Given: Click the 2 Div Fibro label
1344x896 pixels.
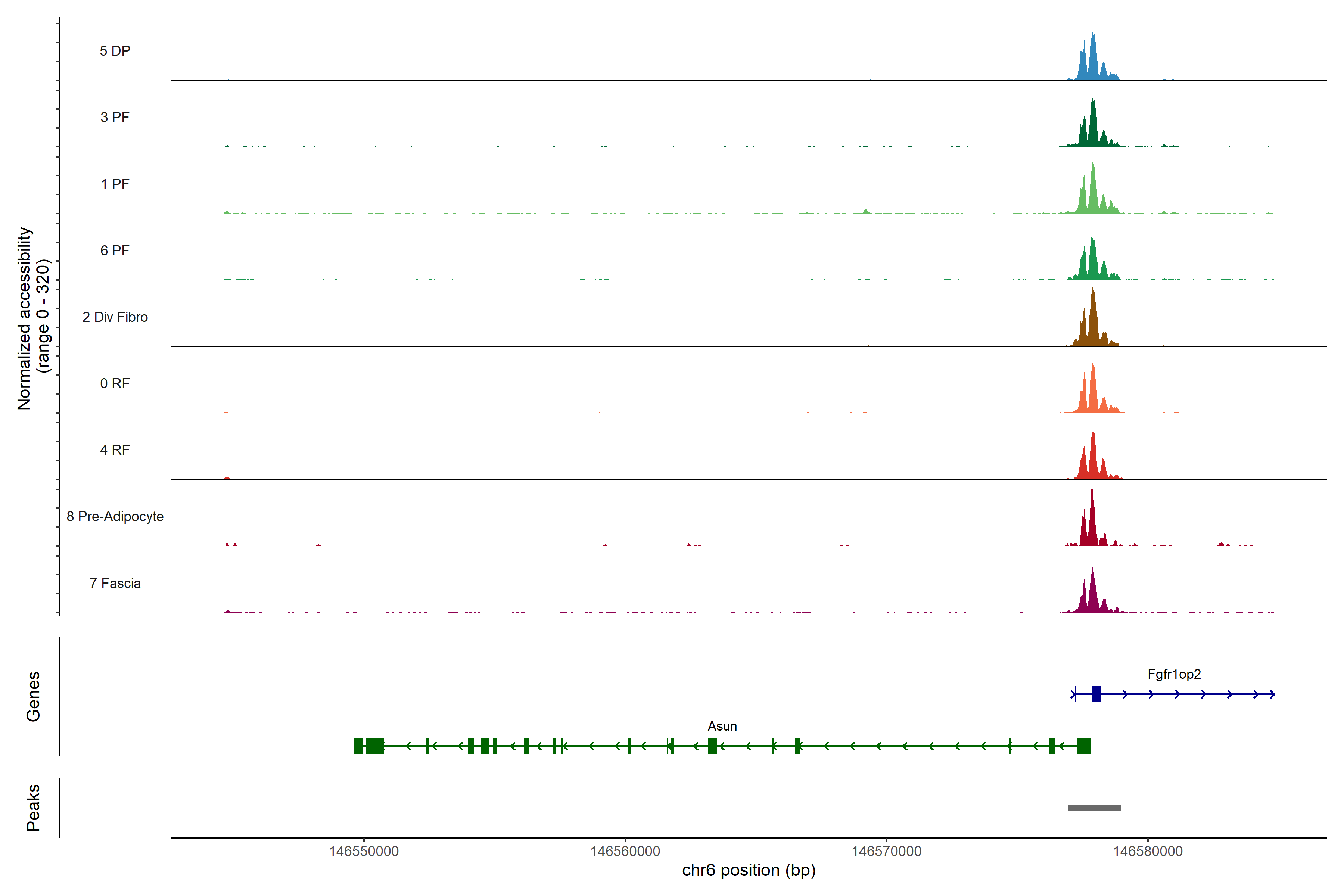Looking at the screenshot, I should 115,317.
